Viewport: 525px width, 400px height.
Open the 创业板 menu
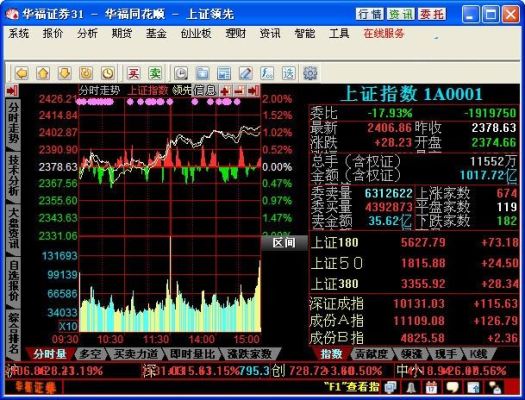pyautogui.click(x=196, y=33)
